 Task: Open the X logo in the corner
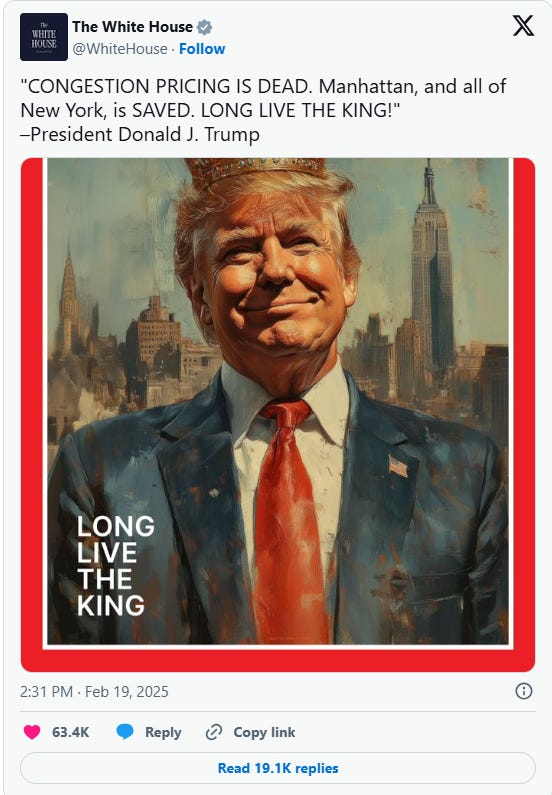(x=523, y=25)
